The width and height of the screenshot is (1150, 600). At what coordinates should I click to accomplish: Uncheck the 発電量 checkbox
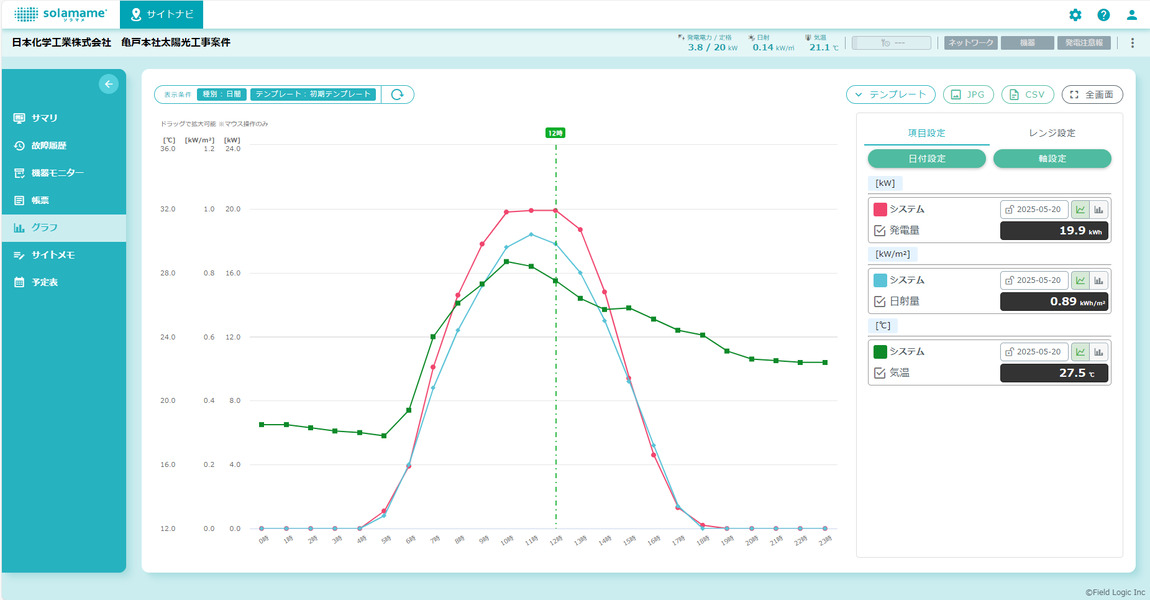(880, 231)
